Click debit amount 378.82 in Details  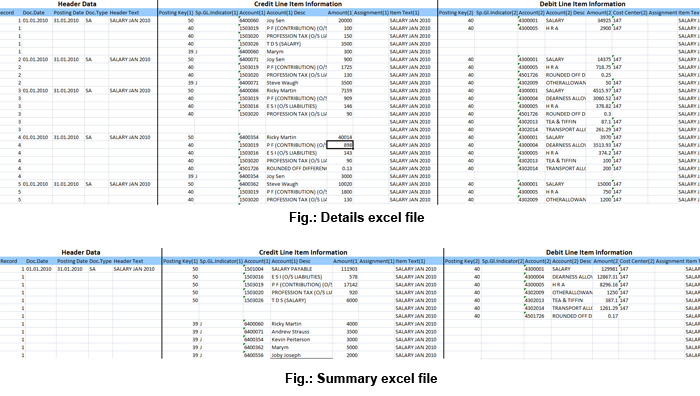point(603,106)
